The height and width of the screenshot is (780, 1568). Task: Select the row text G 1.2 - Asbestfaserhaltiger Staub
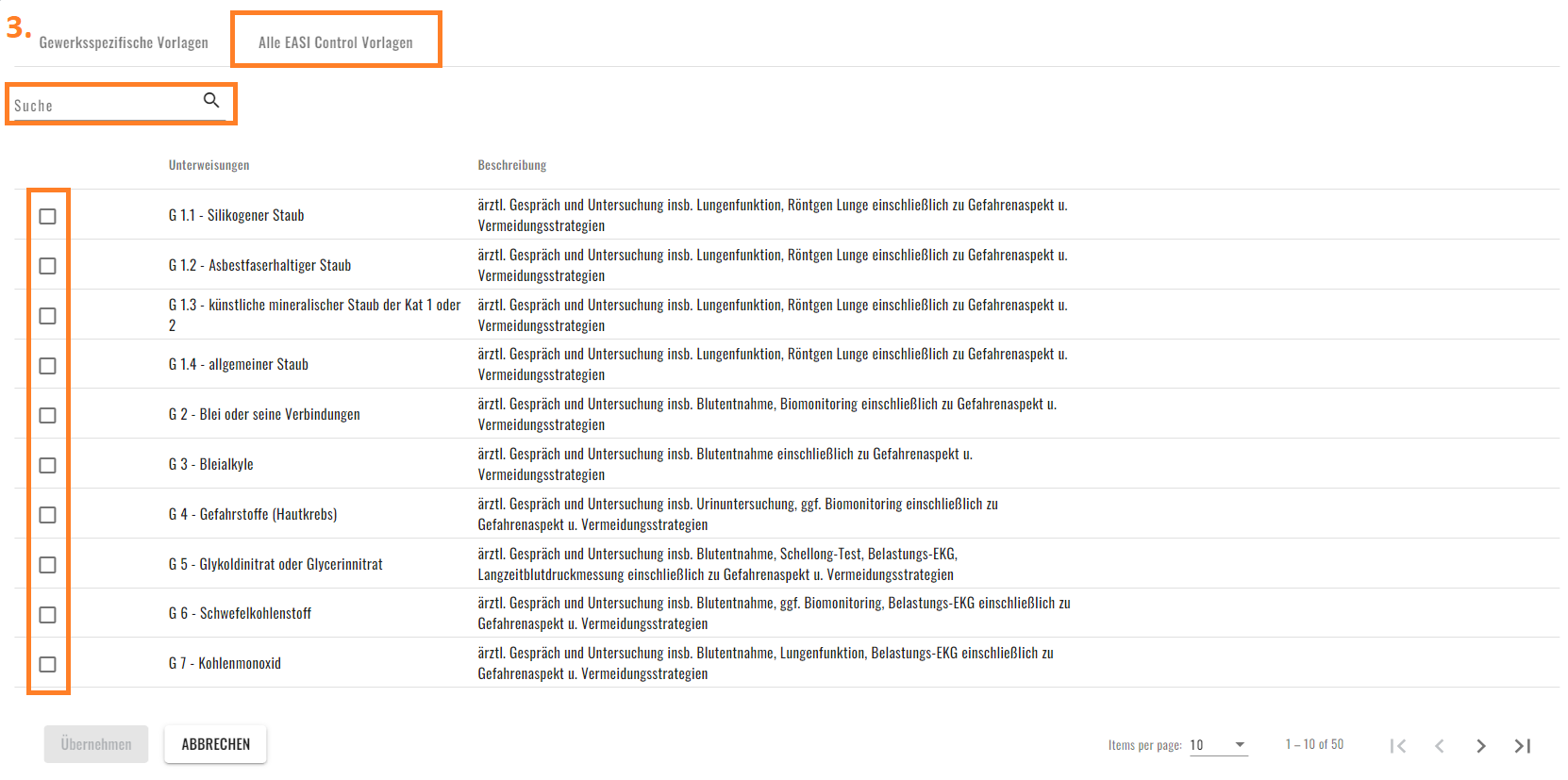[260, 265]
